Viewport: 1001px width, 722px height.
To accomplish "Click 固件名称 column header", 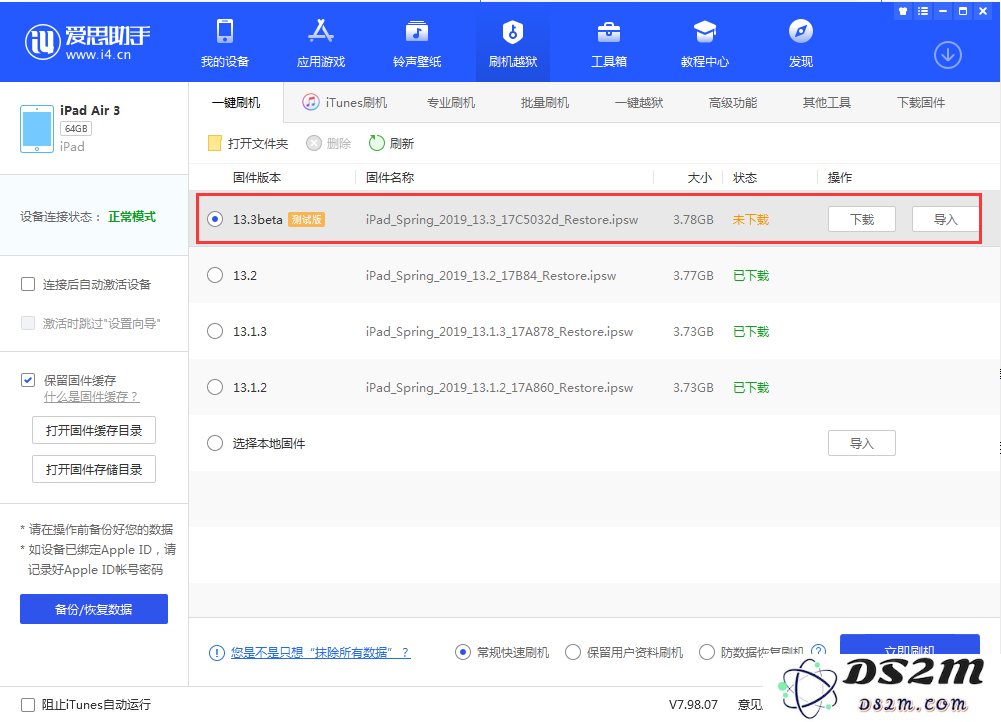I will [389, 177].
